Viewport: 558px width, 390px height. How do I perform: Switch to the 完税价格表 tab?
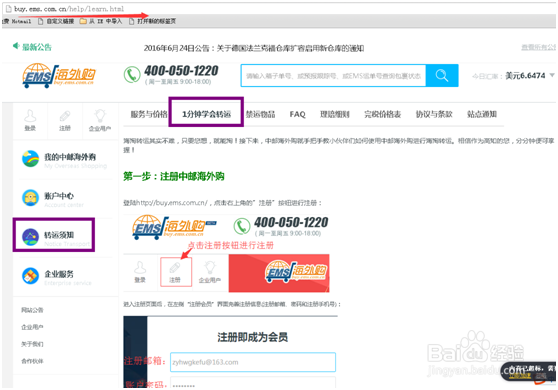coord(383,114)
